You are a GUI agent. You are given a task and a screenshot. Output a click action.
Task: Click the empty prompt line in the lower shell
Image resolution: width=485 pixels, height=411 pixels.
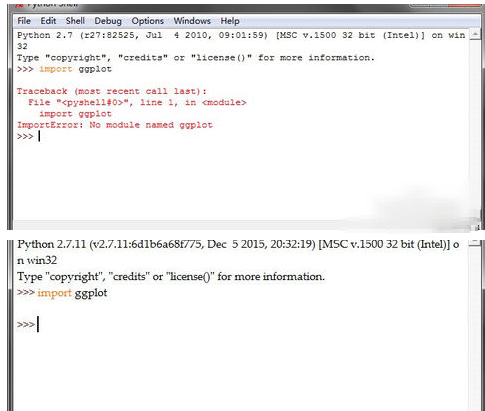point(28,324)
